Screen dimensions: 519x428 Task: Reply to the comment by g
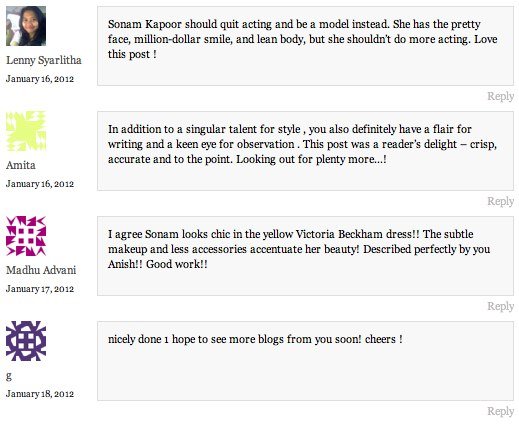point(500,411)
